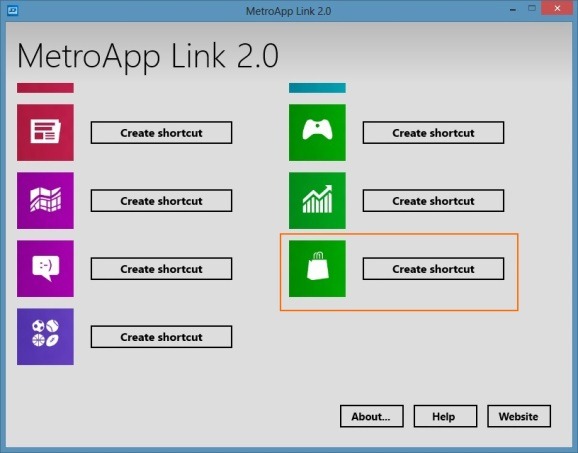This screenshot has height=453, width=578.
Task: Create shortcut for the Sports app
Action: (161, 337)
